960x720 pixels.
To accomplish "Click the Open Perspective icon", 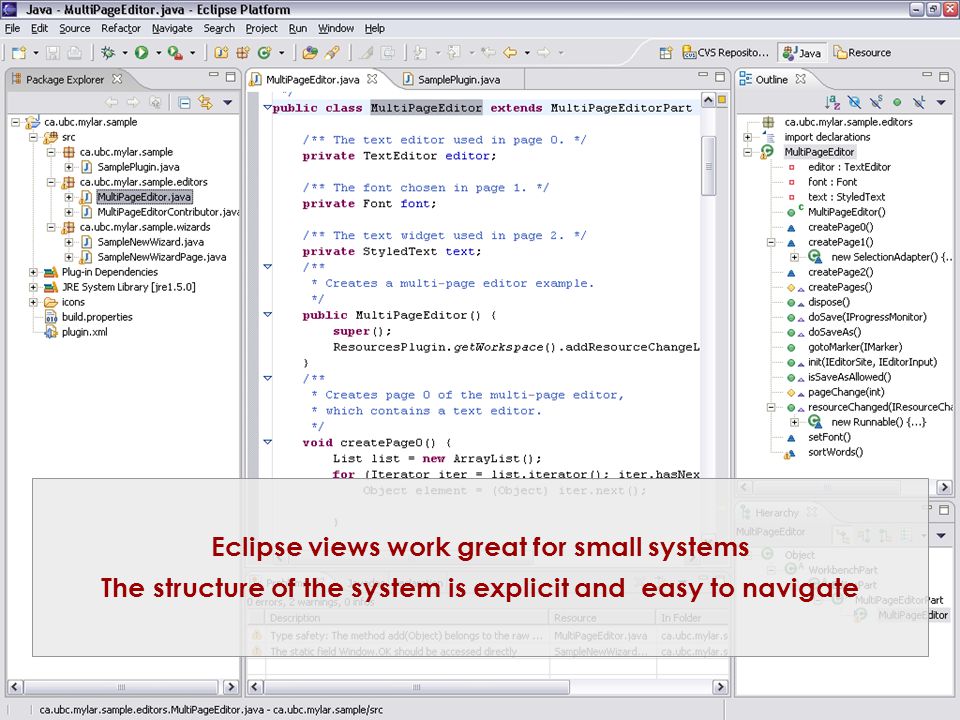I will coord(666,53).
